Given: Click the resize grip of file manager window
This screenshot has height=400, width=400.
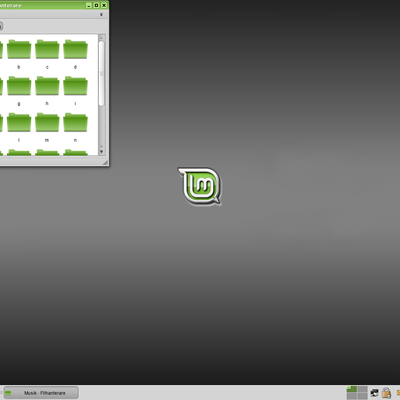Looking at the screenshot, I should pyautogui.click(x=105, y=162).
